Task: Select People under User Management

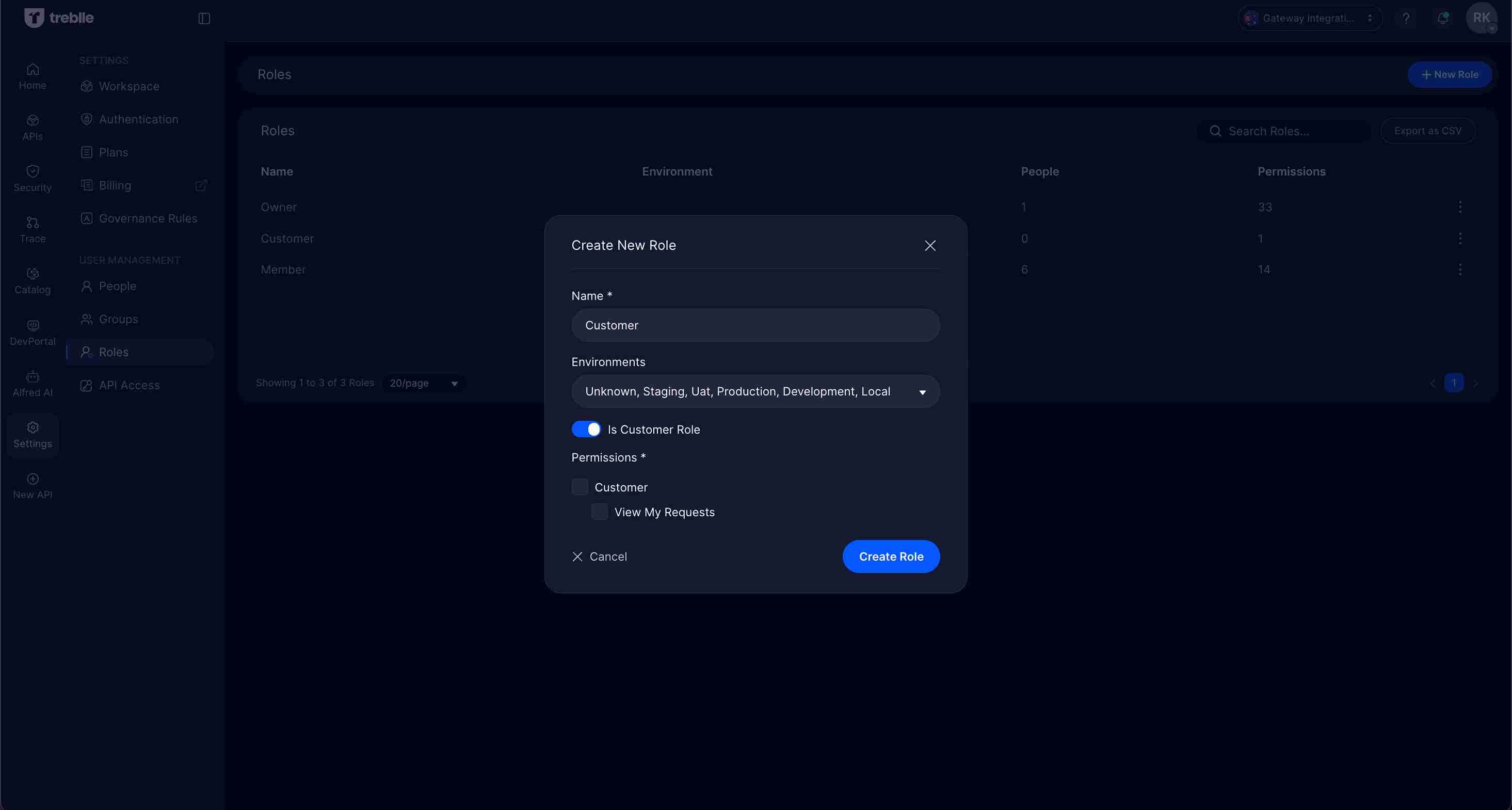Action: pyautogui.click(x=117, y=286)
